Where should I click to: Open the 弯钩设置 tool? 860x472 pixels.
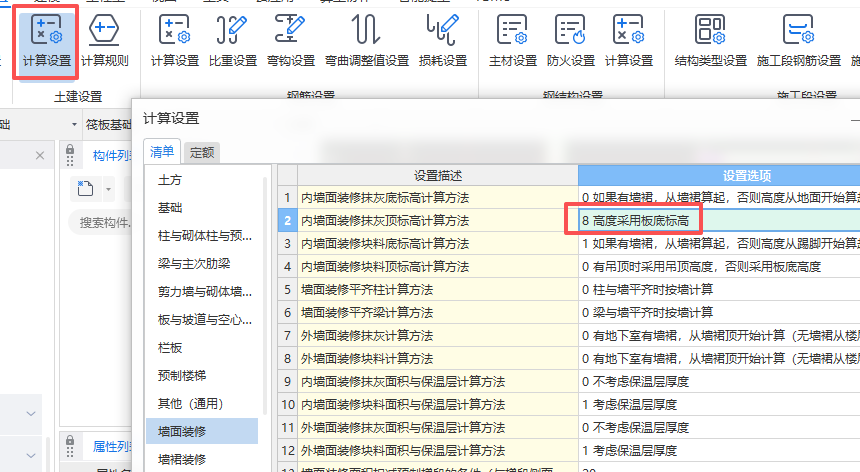tap(291, 42)
